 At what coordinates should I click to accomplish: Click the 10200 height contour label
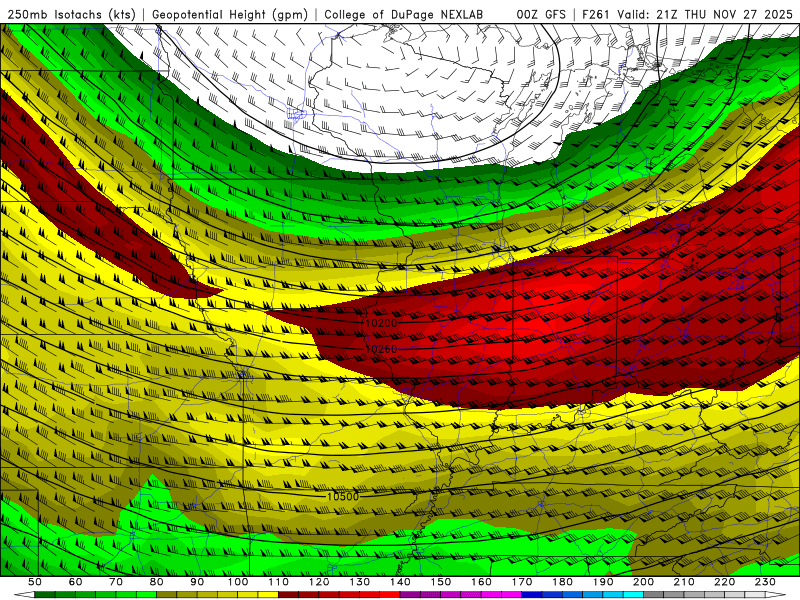point(381,323)
